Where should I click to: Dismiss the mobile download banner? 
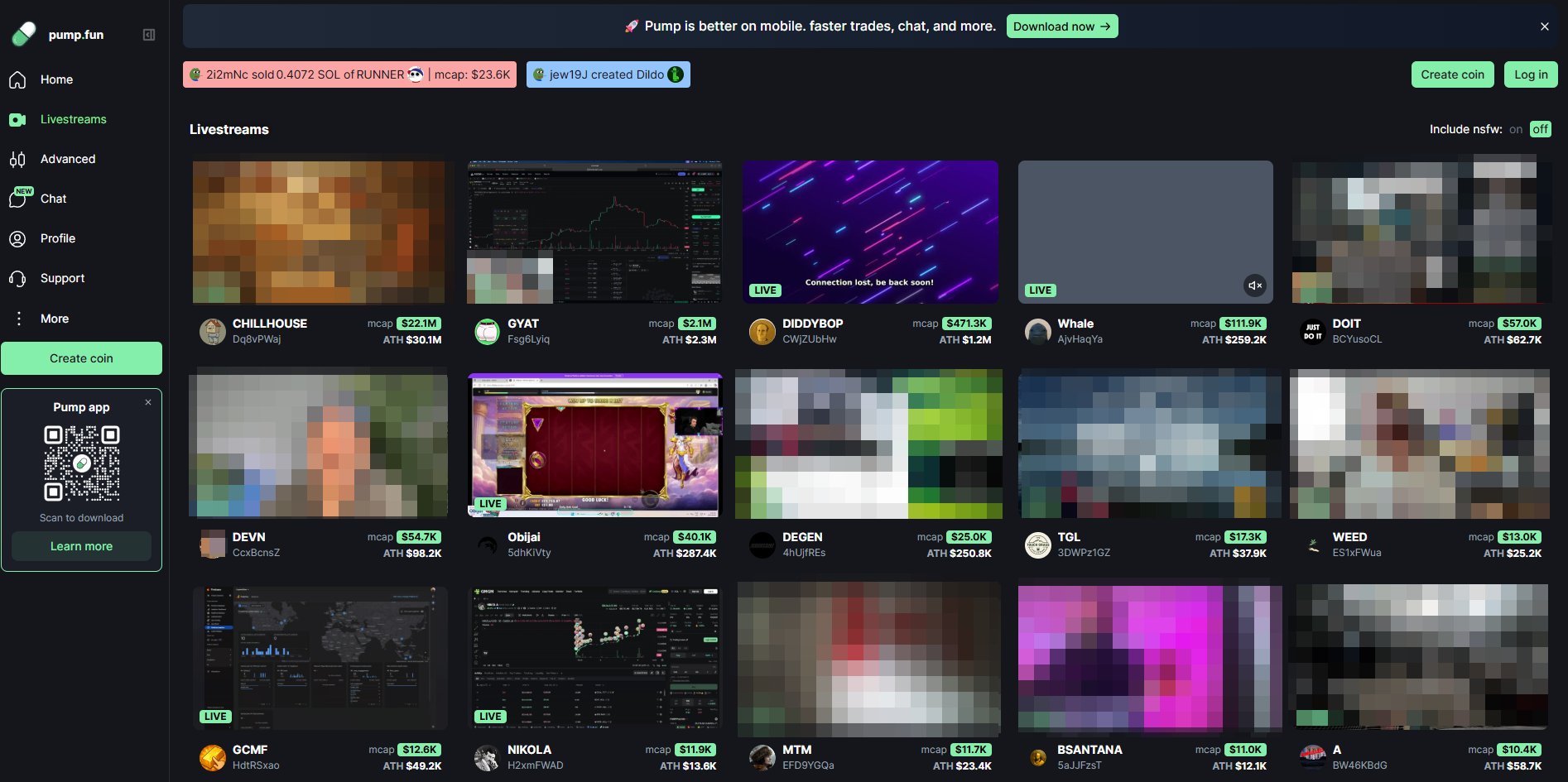click(x=1544, y=26)
